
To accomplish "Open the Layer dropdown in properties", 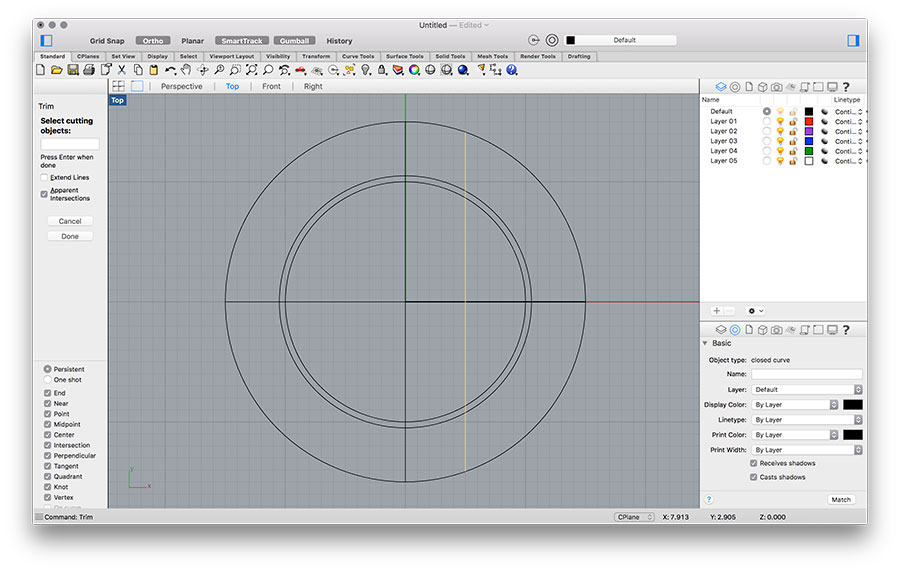I will coord(807,390).
